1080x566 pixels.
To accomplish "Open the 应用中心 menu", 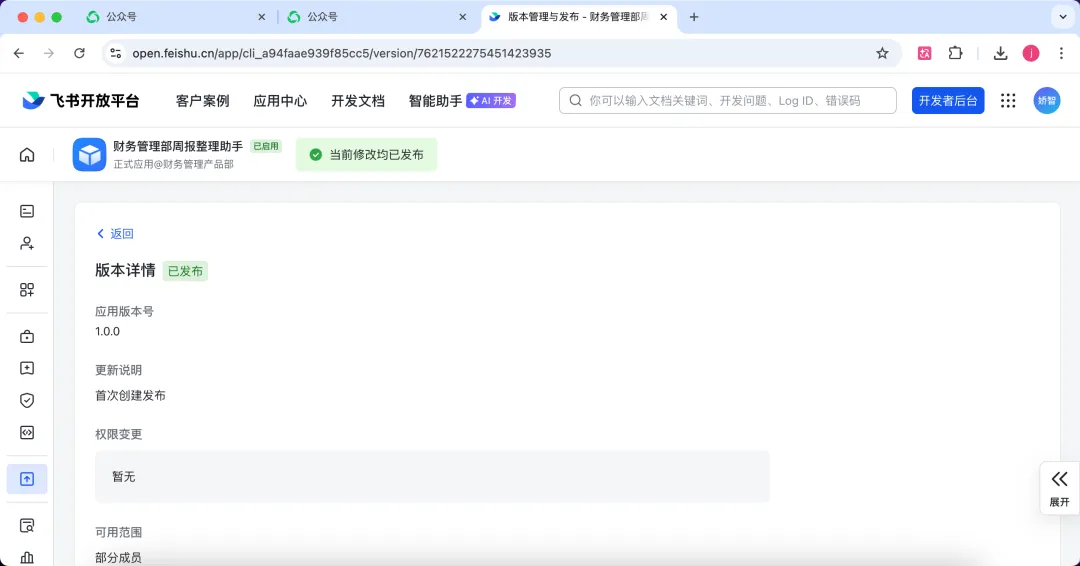I will 280,101.
